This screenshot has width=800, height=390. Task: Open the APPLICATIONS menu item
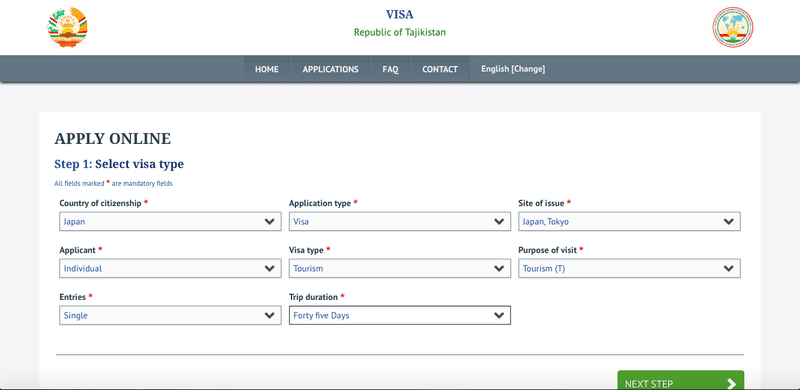point(331,69)
